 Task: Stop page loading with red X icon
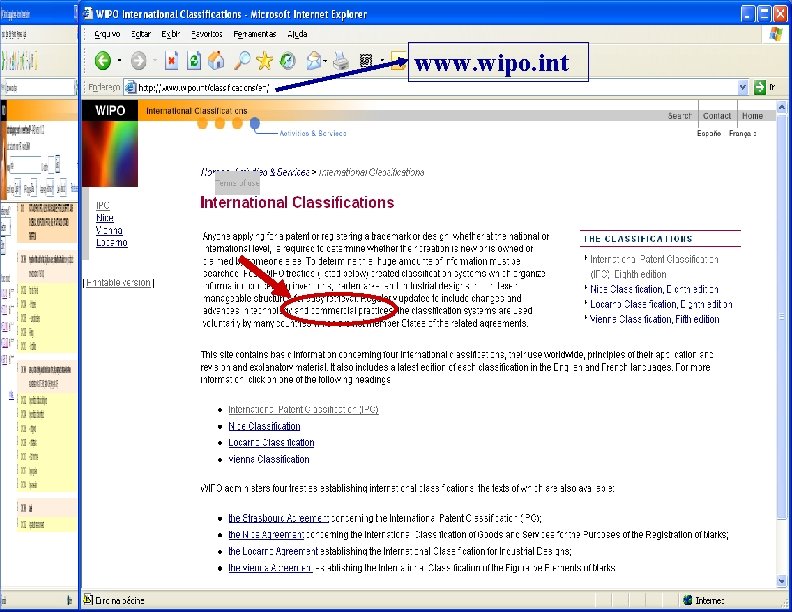171,61
